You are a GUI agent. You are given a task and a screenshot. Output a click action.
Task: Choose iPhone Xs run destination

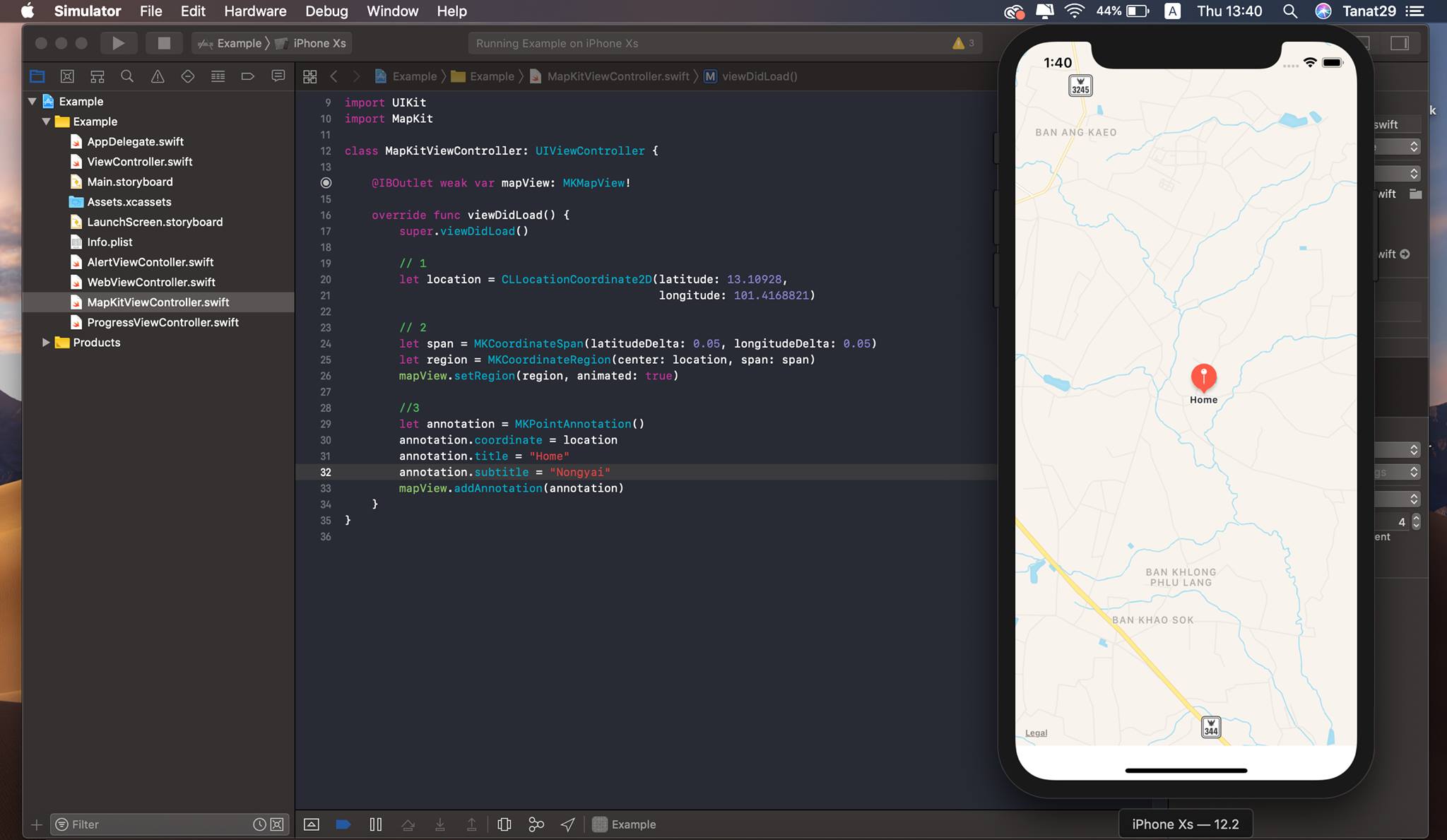coord(312,43)
